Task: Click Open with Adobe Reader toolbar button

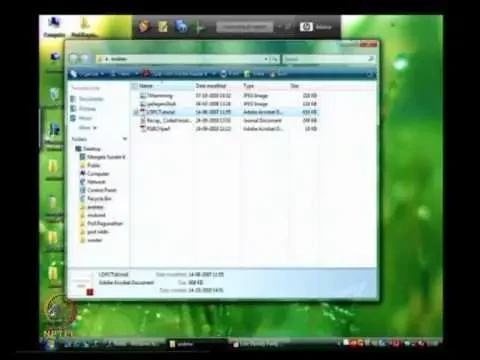Action: click(x=179, y=74)
